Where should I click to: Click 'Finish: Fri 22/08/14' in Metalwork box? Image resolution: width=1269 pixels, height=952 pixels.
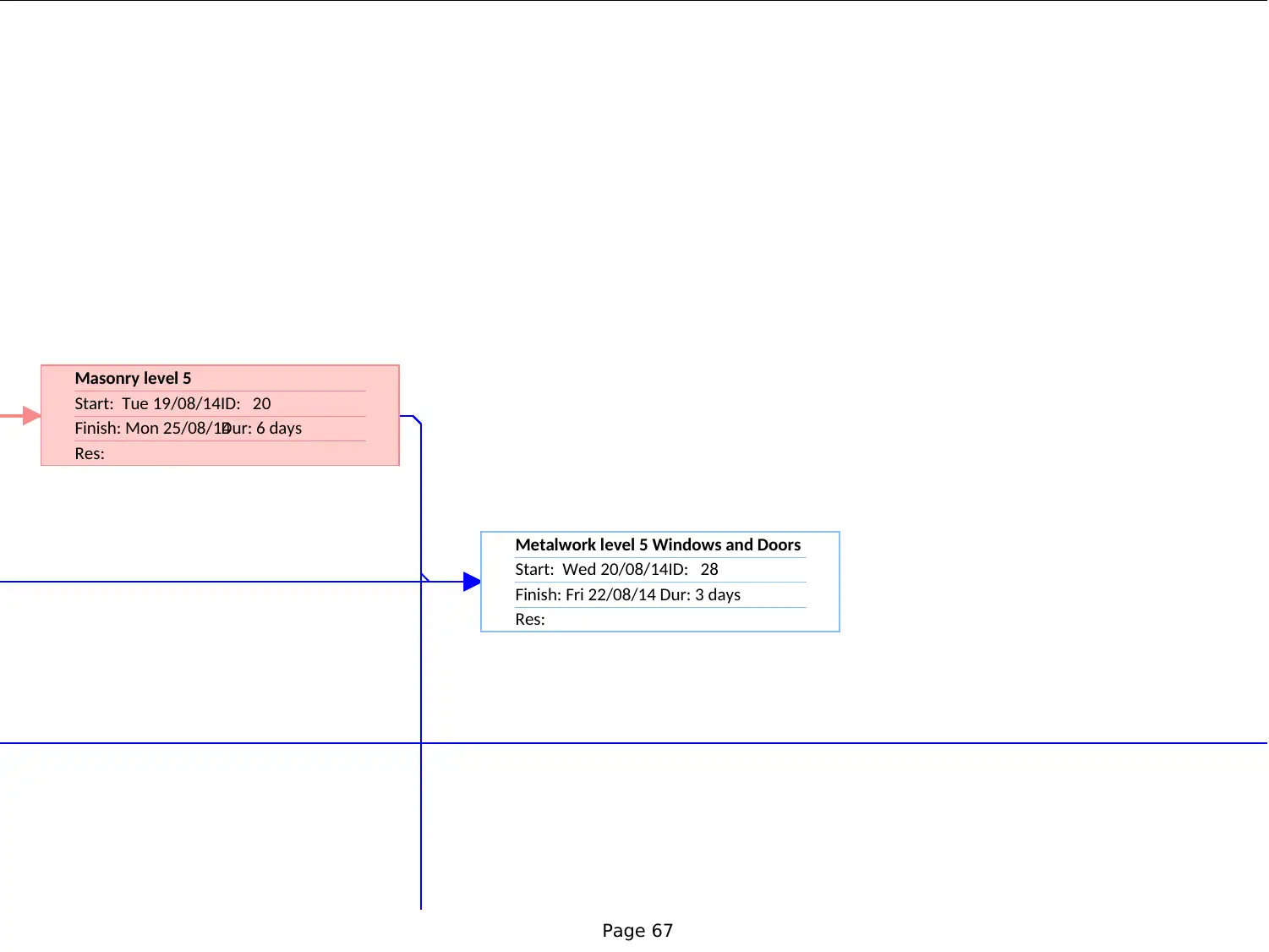585,594
